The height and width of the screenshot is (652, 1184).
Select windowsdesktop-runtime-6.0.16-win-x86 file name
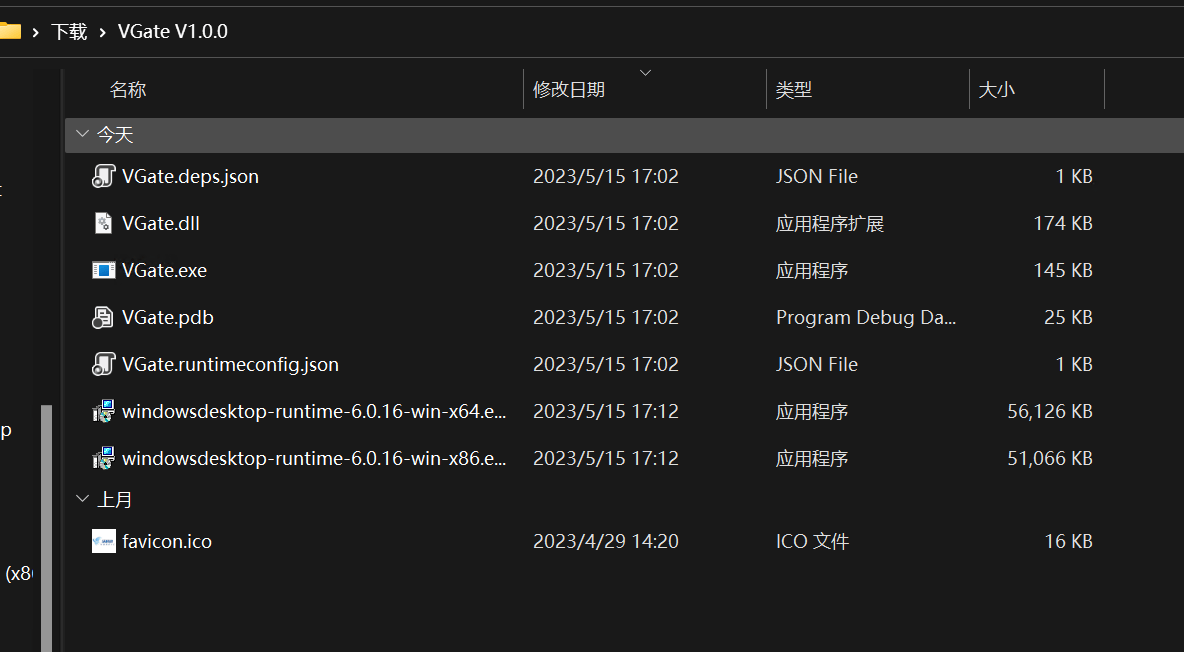pyautogui.click(x=314, y=458)
